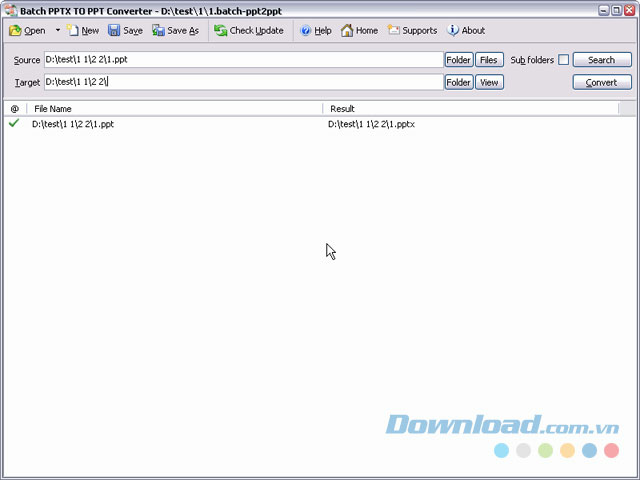Click the Save toolbar button

tap(125, 31)
